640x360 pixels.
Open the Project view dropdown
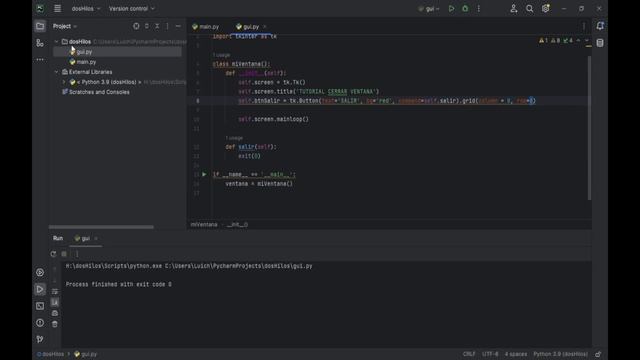click(x=65, y=26)
